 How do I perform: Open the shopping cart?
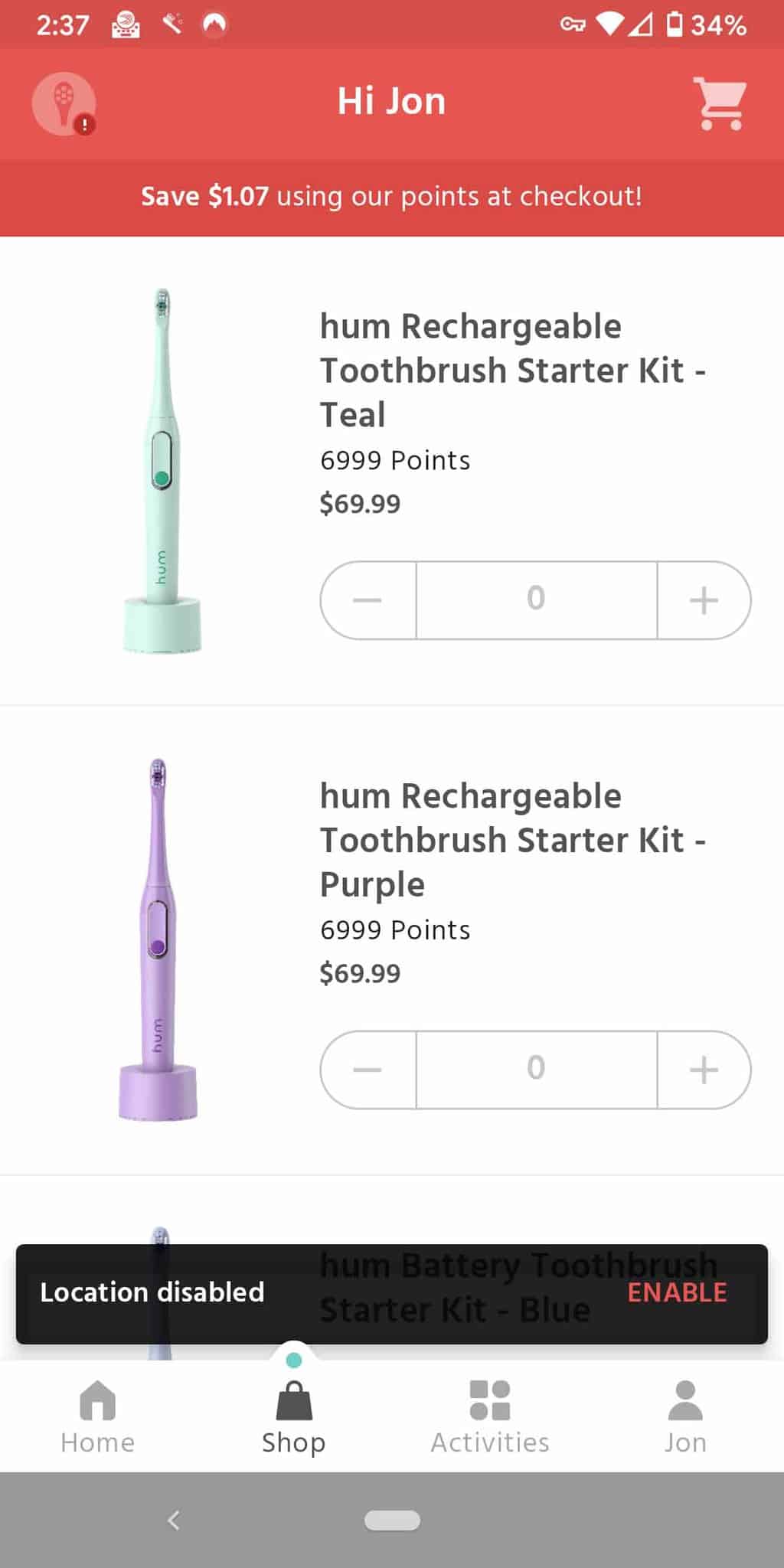click(720, 103)
